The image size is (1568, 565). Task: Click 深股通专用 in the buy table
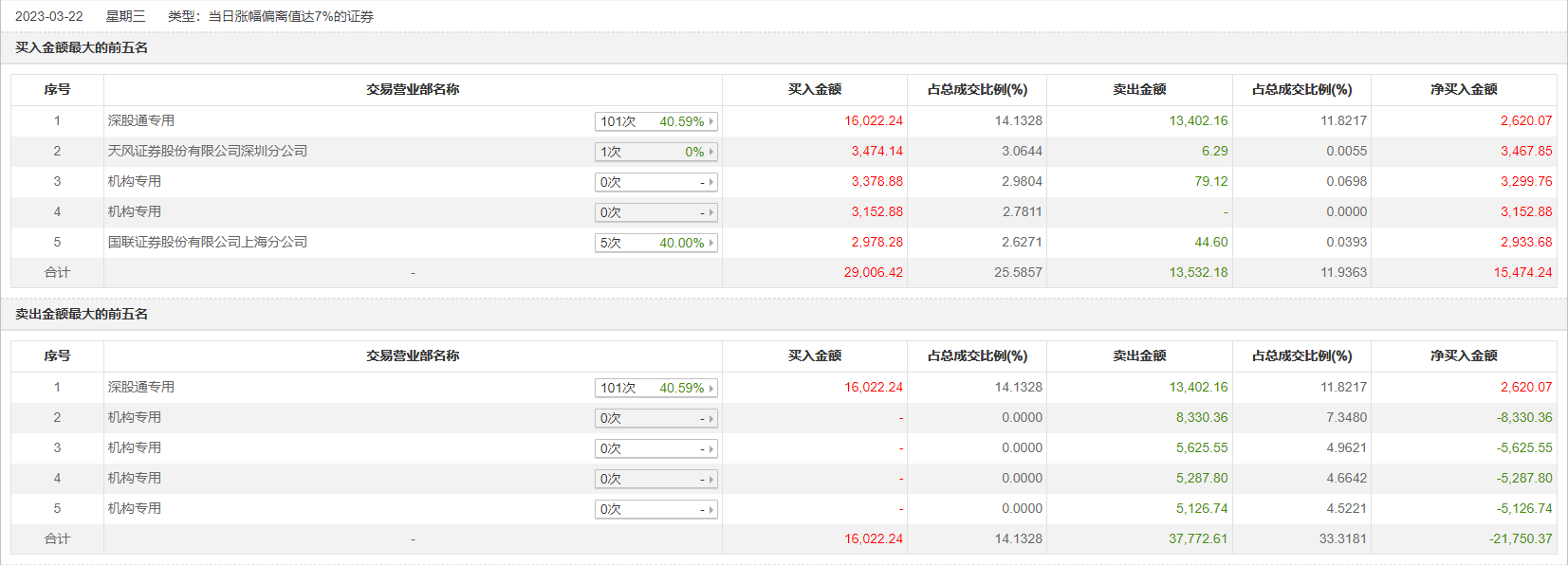point(140,120)
